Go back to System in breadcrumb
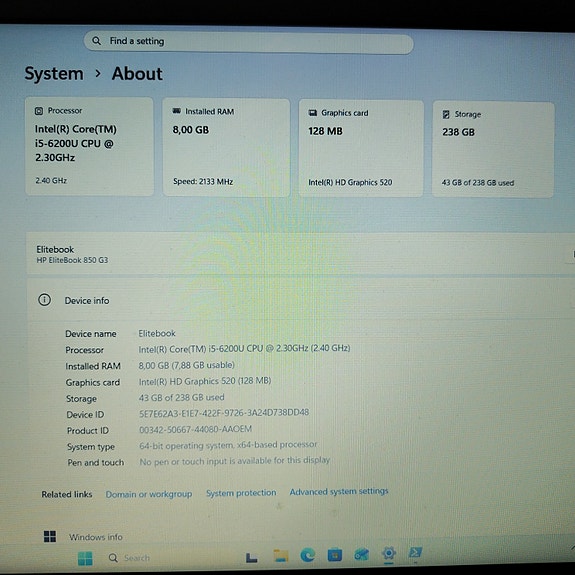This screenshot has width=575, height=575. [54, 74]
